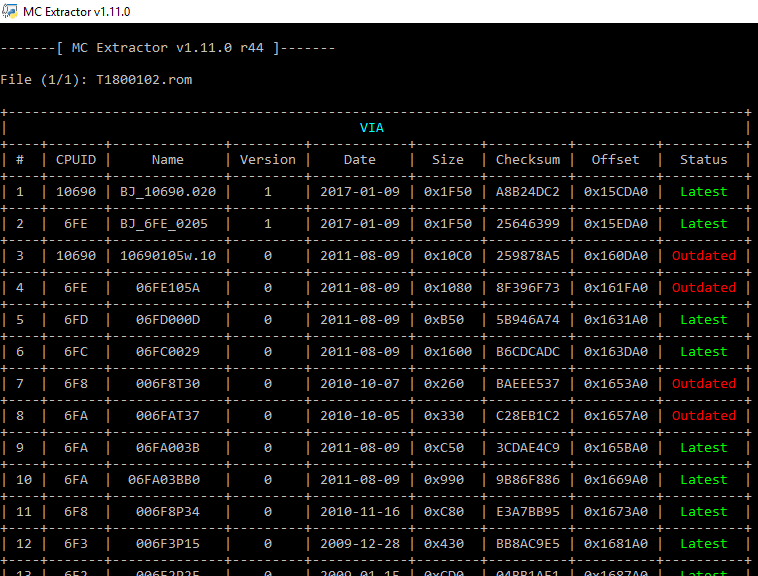Viewport: 758px width, 576px height.
Task: Click the cyan 'VIA' heading
Action: [372, 128]
